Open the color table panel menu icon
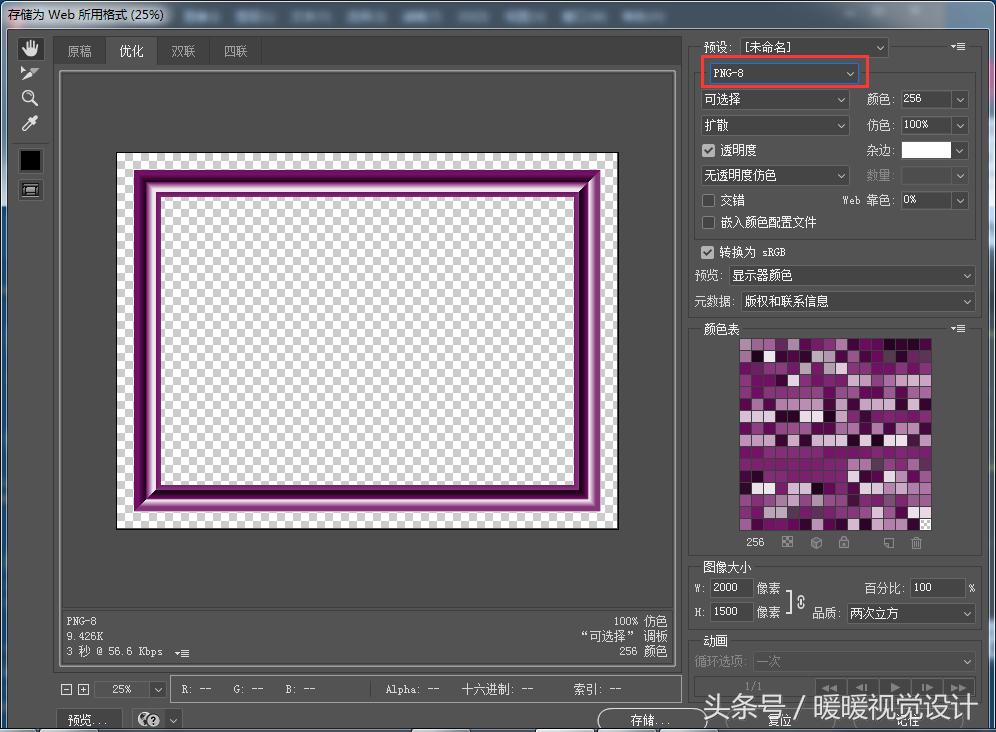This screenshot has width=996, height=732. click(958, 328)
